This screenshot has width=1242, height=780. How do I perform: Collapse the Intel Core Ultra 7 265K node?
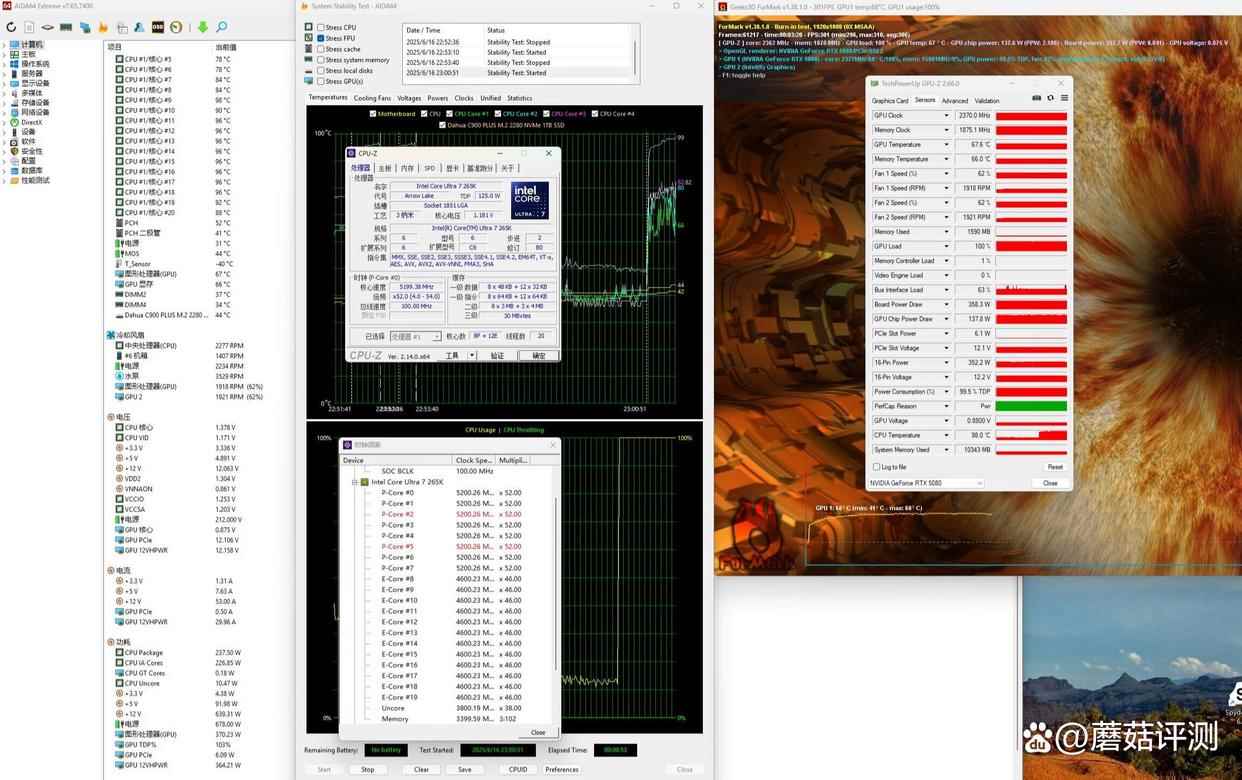coord(354,482)
